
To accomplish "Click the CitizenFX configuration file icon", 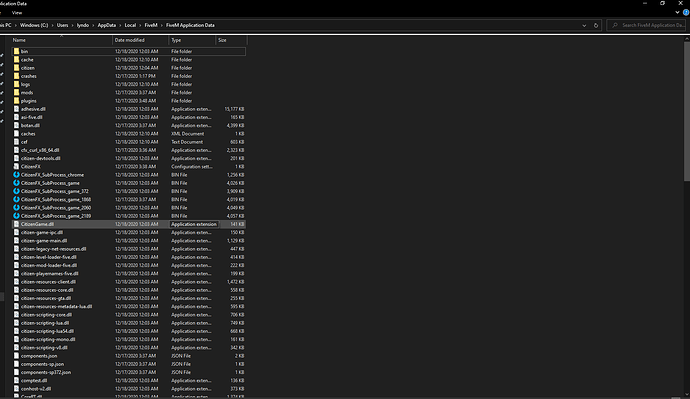I will (16, 167).
